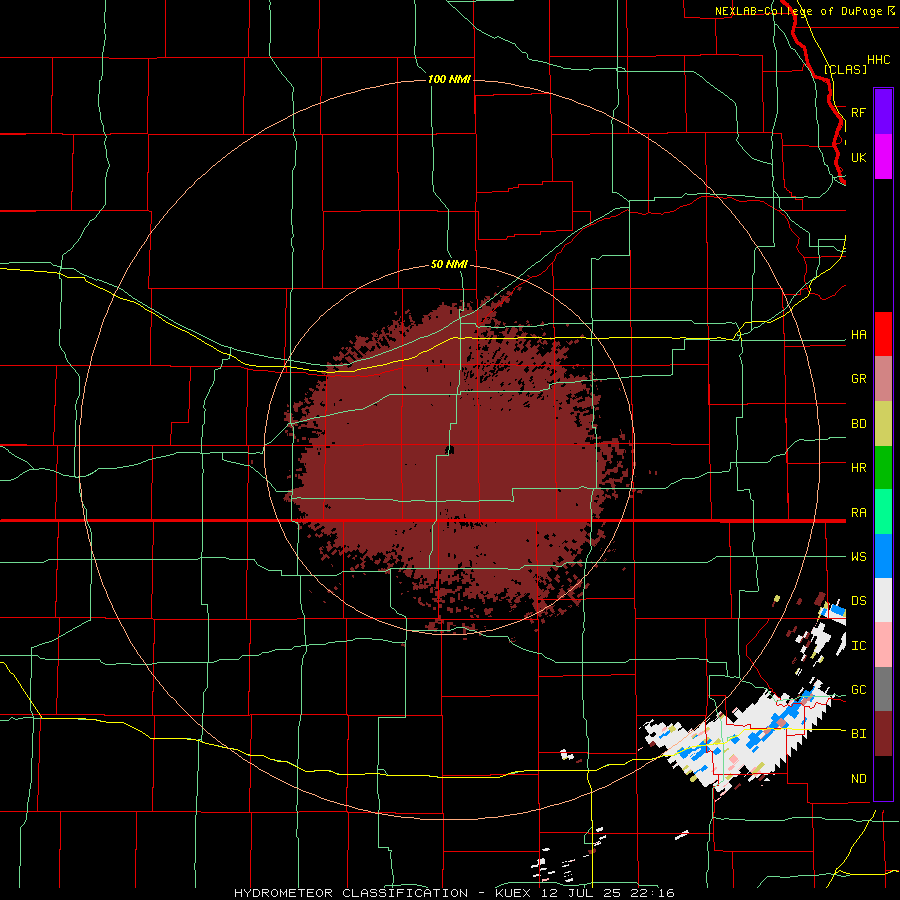Screen dimensions: 900x900
Task: Click the BD legend label text
Action: tap(858, 424)
